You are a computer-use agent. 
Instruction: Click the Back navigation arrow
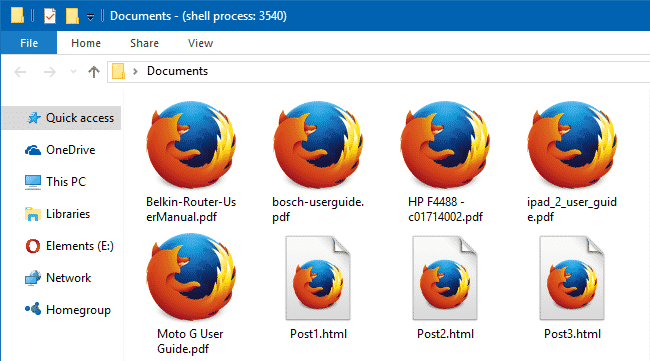20,72
